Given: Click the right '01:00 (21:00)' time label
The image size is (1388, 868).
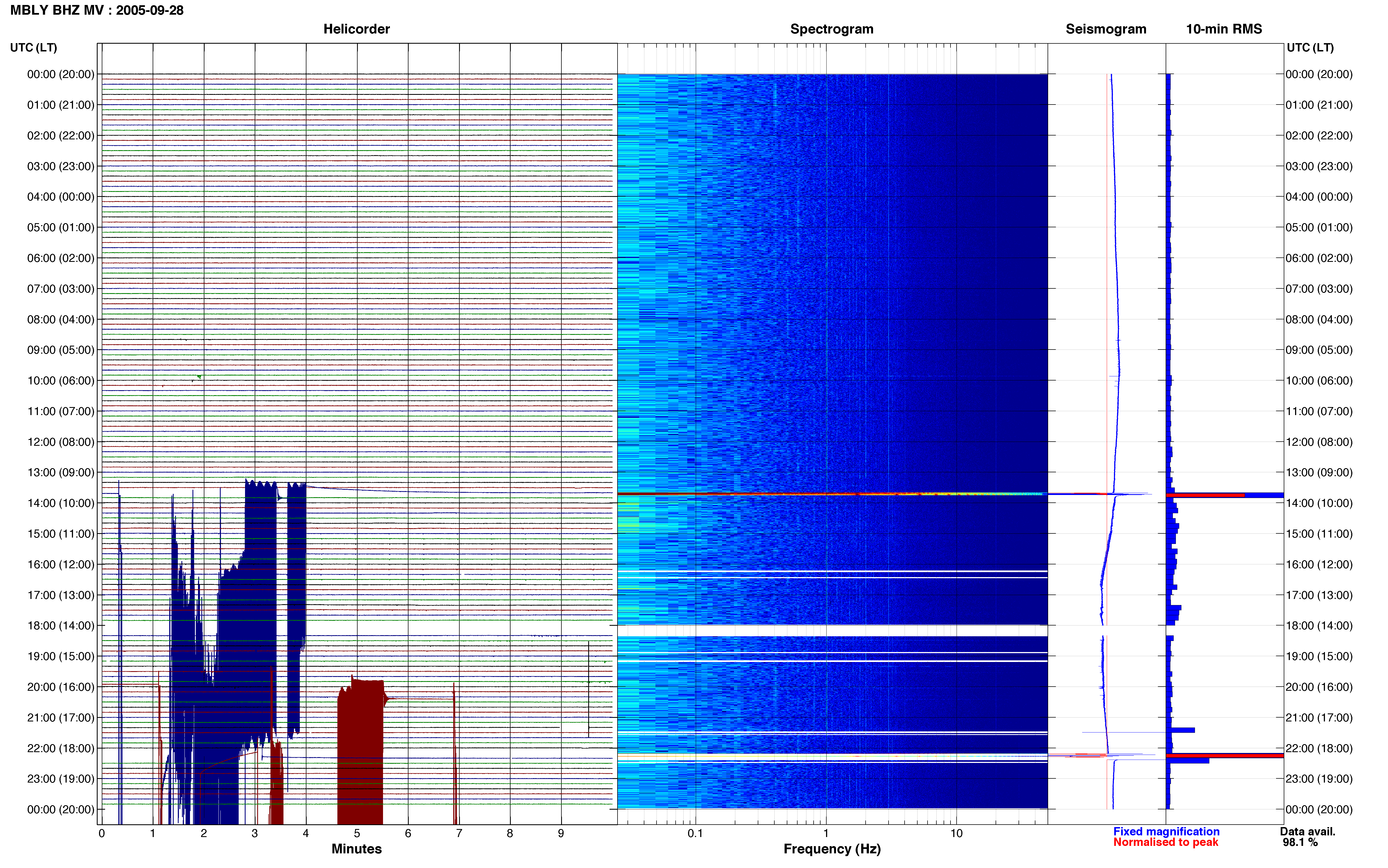Looking at the screenshot, I should (1319, 105).
